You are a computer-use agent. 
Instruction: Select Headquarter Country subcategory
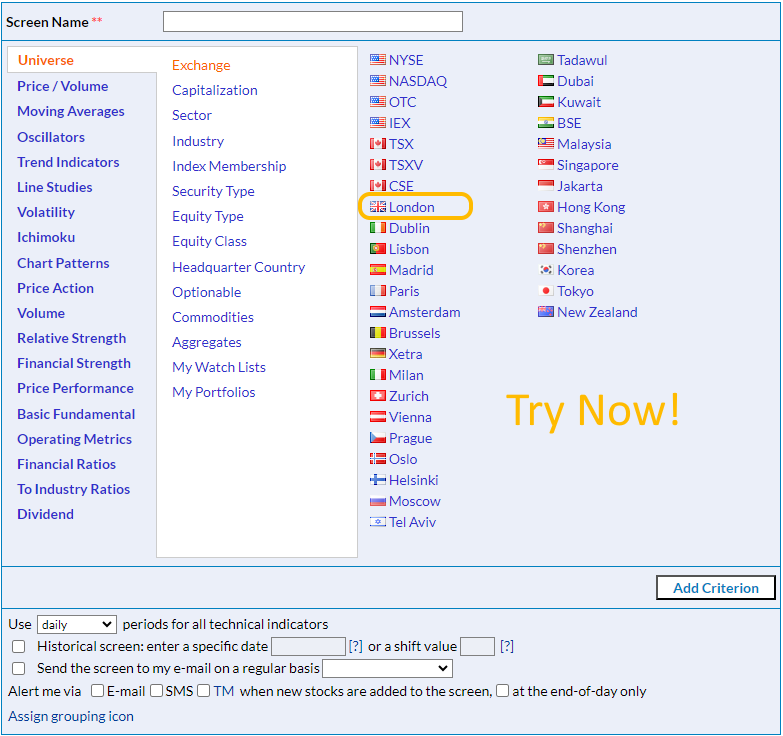tap(239, 267)
